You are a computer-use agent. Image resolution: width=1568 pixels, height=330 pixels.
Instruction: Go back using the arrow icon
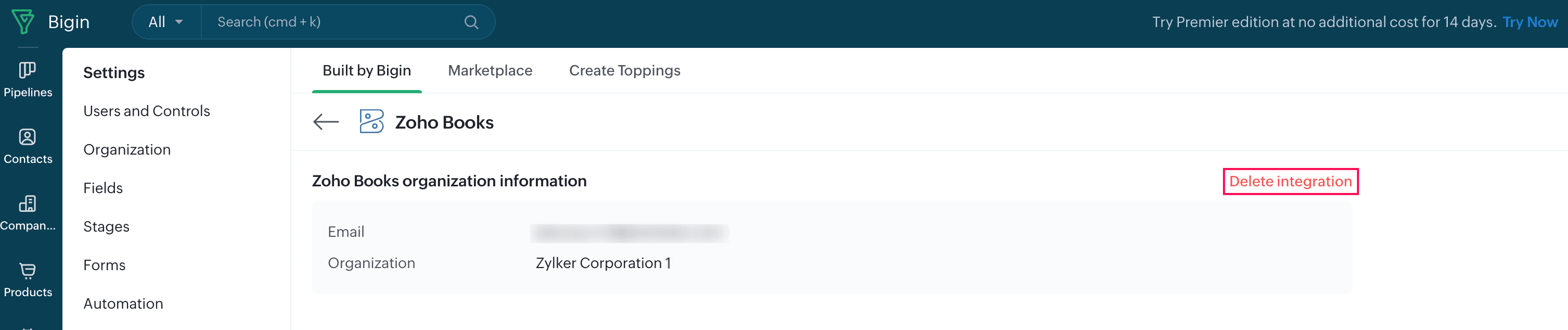click(x=326, y=122)
